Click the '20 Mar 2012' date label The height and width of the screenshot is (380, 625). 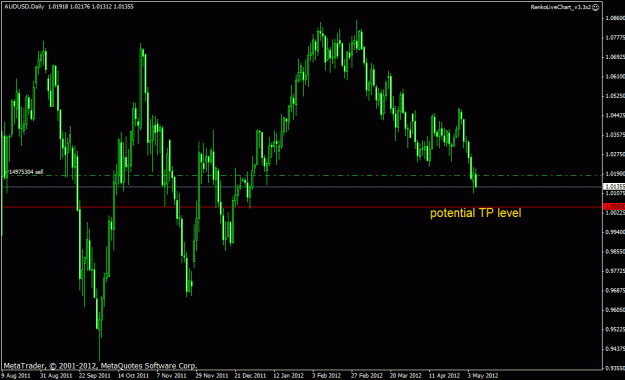tap(406, 376)
